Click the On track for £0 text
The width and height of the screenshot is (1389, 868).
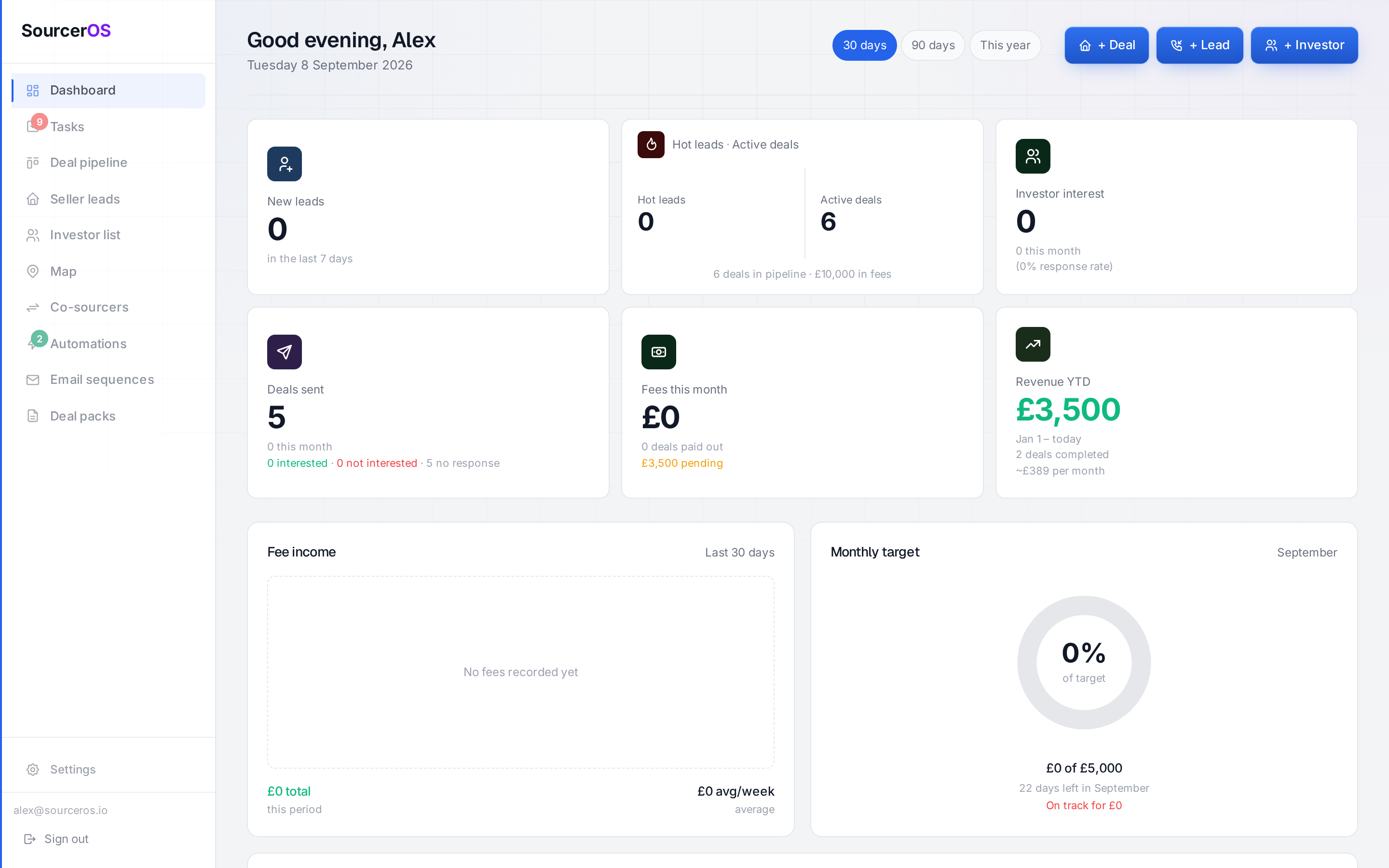click(1084, 805)
